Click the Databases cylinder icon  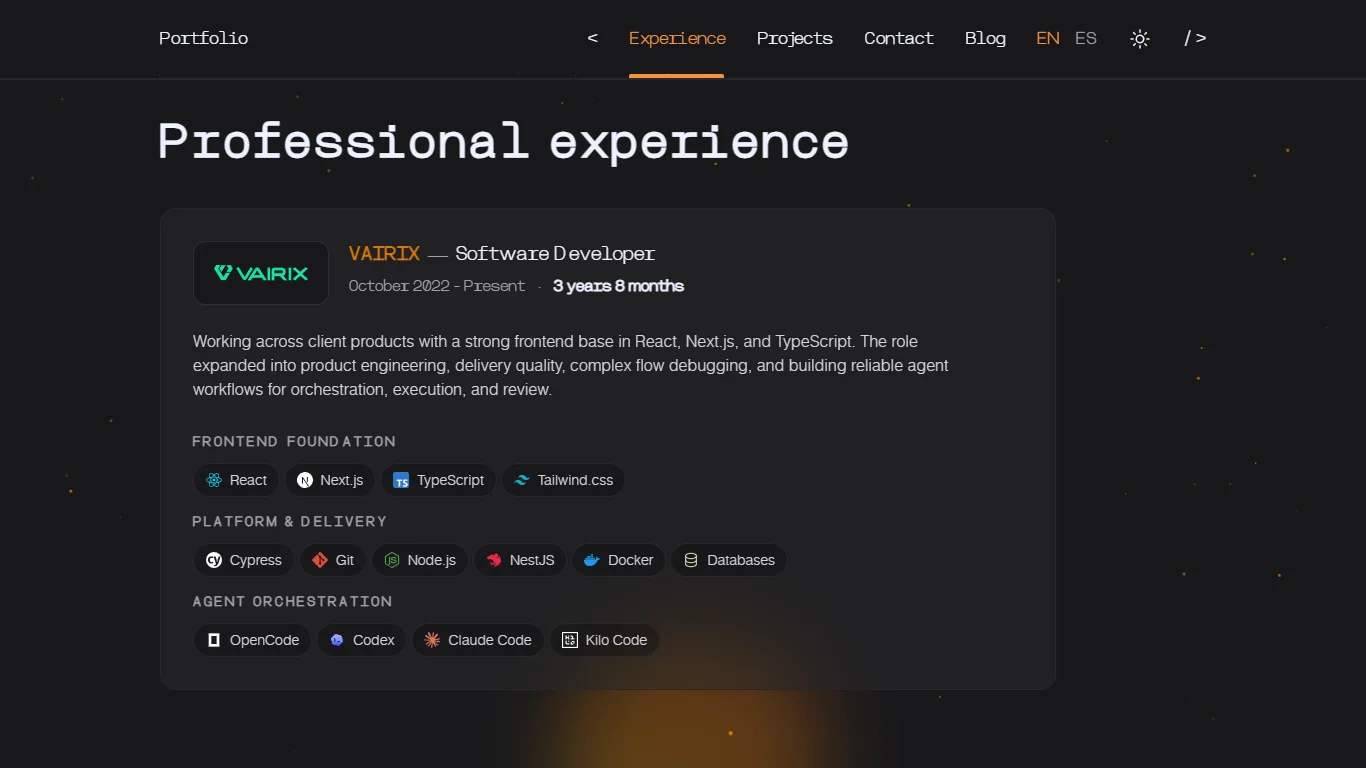point(691,560)
